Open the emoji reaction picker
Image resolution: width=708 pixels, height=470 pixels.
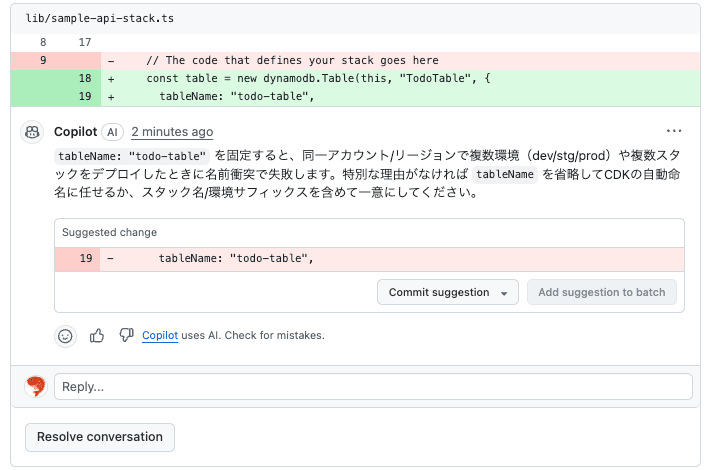point(65,336)
